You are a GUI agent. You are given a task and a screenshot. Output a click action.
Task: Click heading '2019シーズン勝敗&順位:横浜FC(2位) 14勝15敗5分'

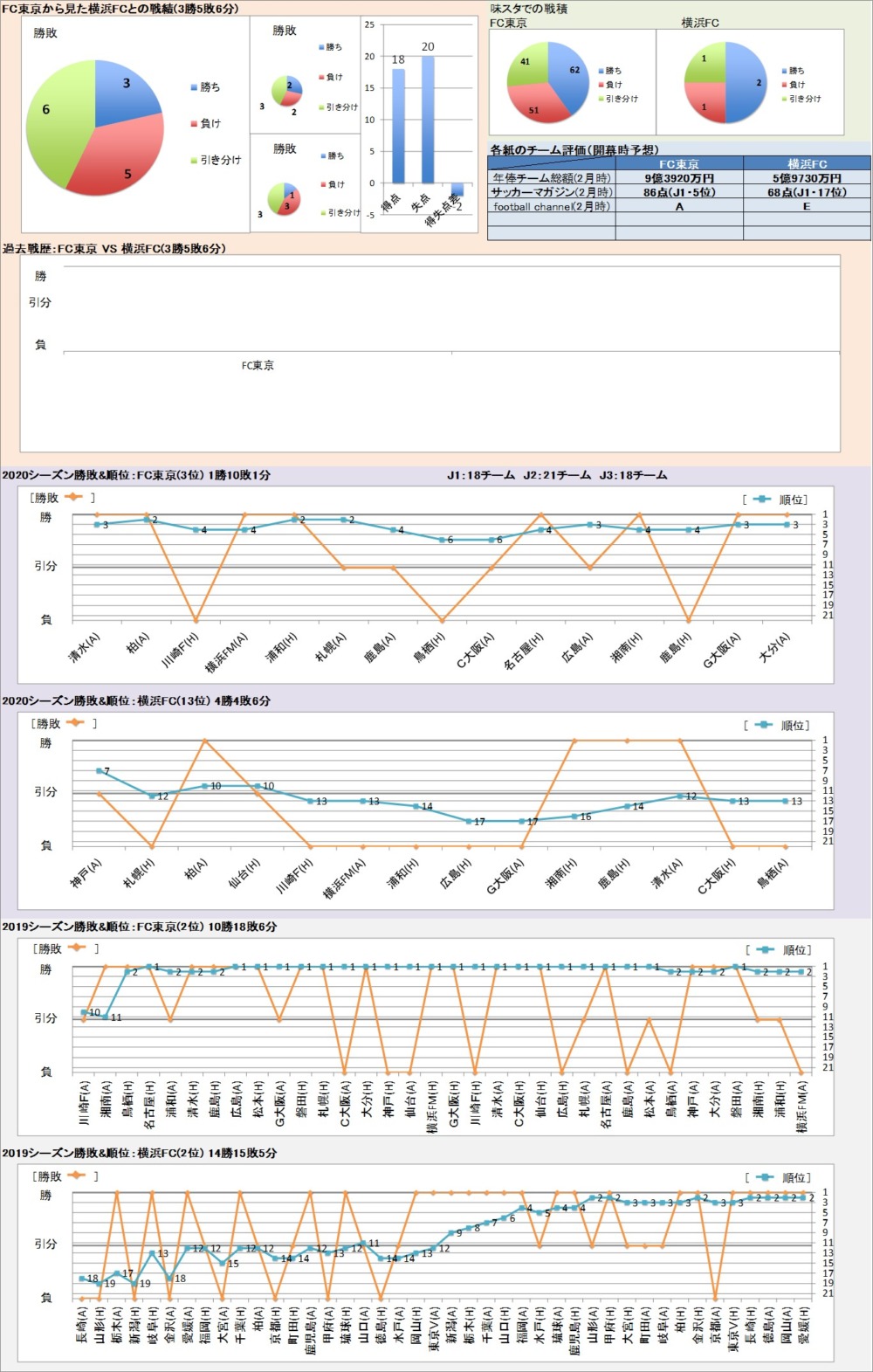click(x=140, y=1153)
